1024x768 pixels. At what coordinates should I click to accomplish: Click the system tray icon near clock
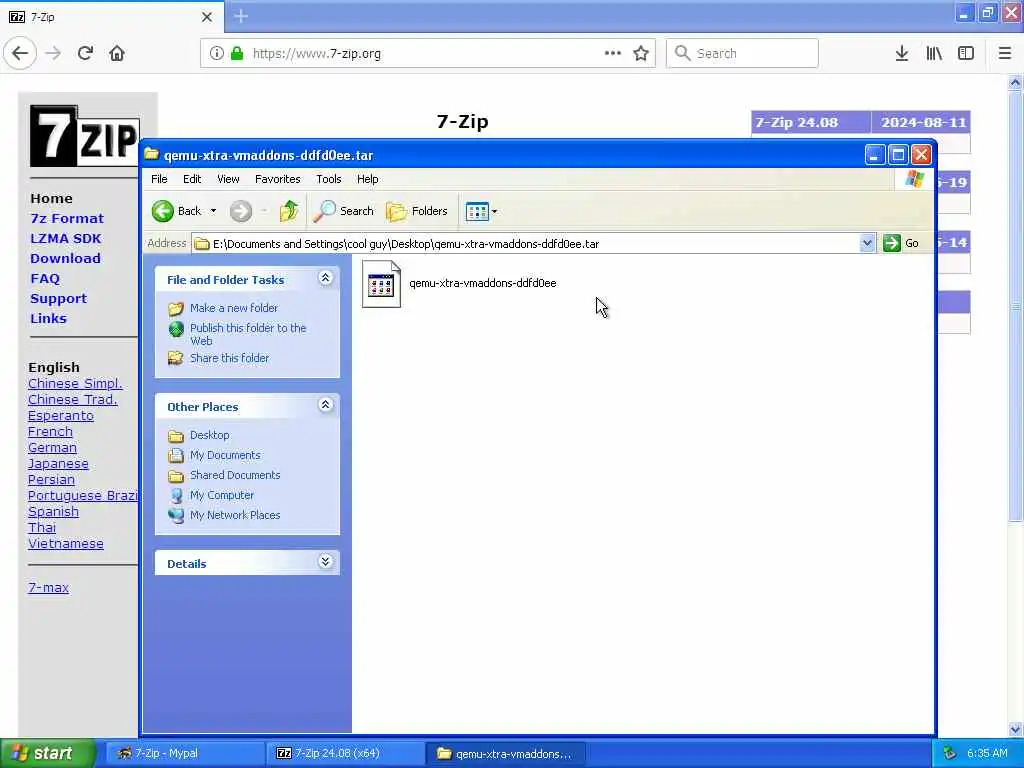[950, 754]
